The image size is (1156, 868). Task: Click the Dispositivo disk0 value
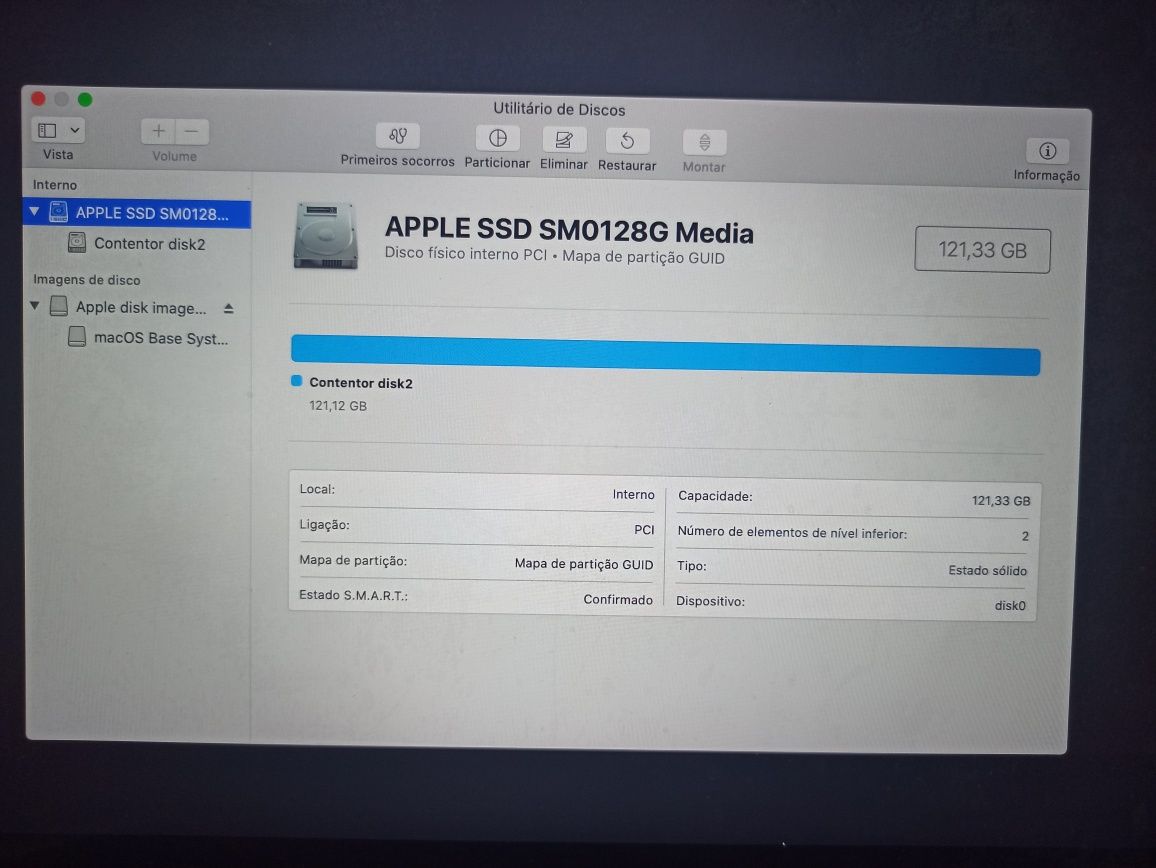point(1010,605)
